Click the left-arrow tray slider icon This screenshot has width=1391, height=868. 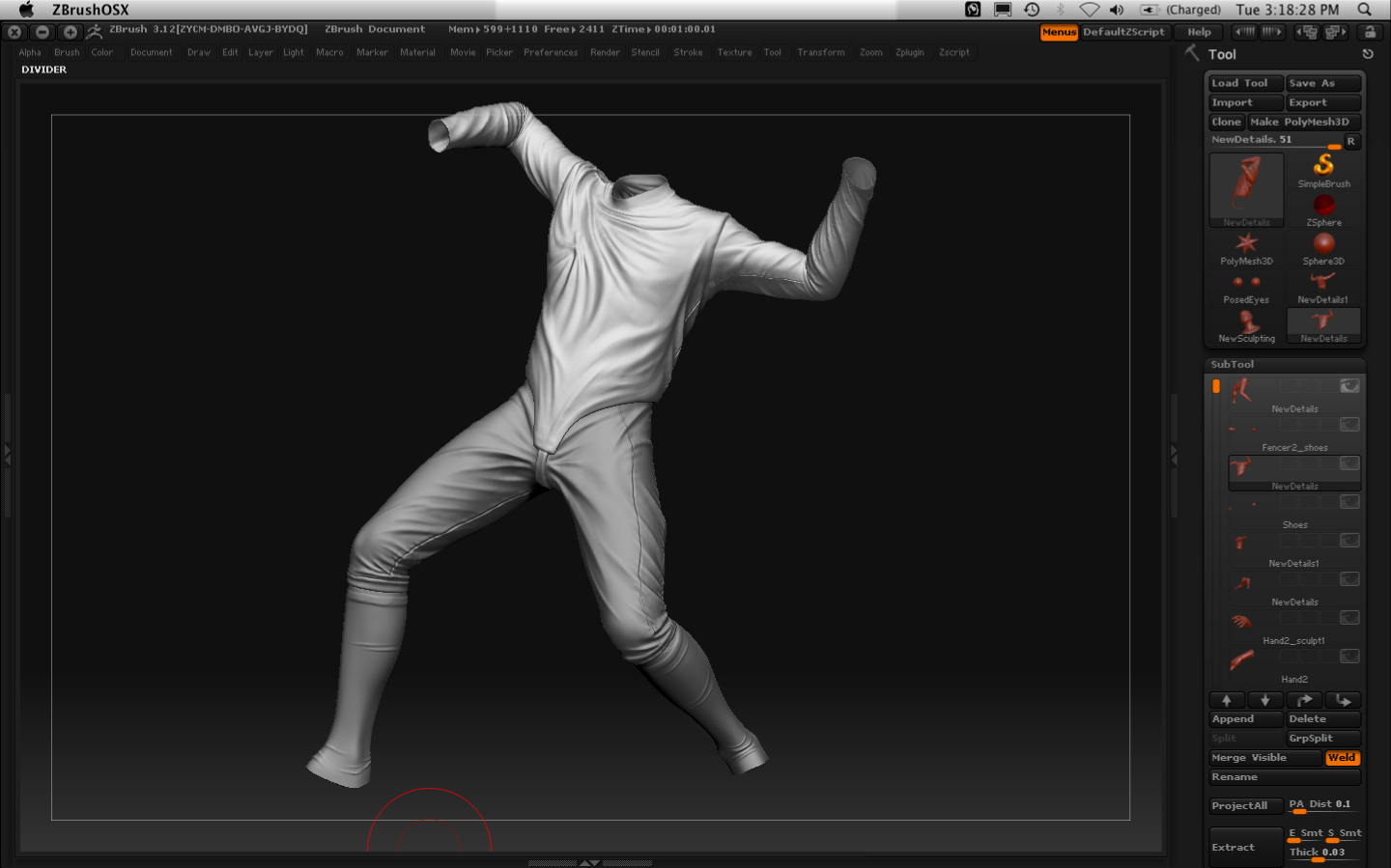(1245, 32)
